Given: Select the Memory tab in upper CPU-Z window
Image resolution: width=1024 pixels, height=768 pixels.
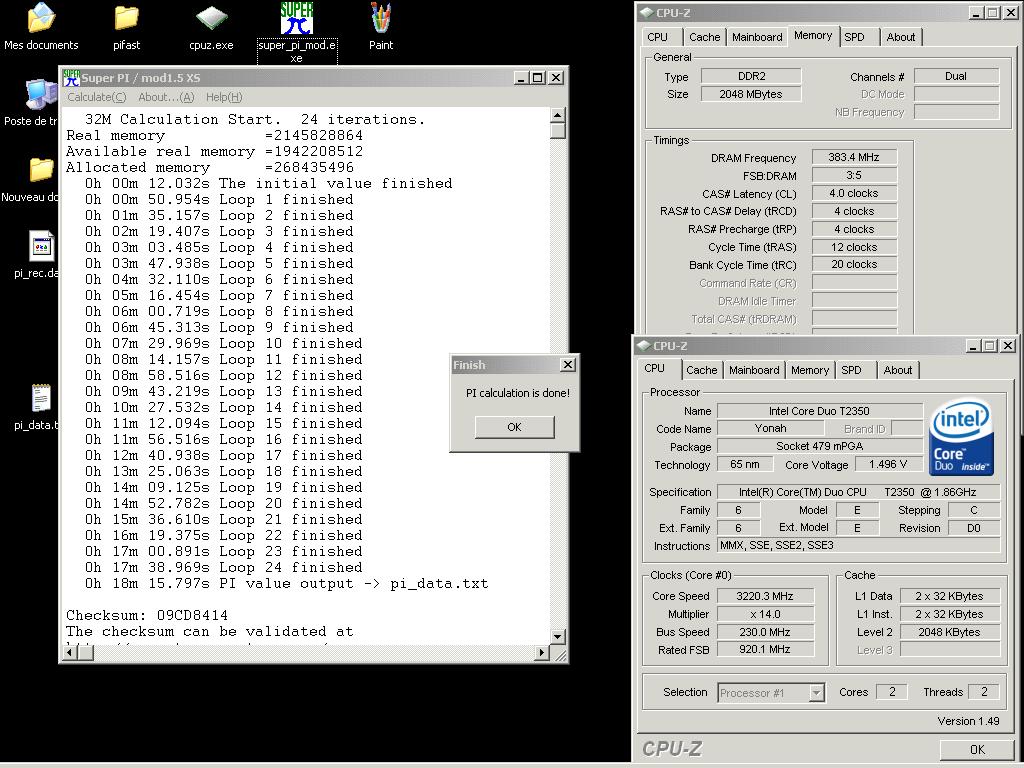Looking at the screenshot, I should click(x=813, y=36).
